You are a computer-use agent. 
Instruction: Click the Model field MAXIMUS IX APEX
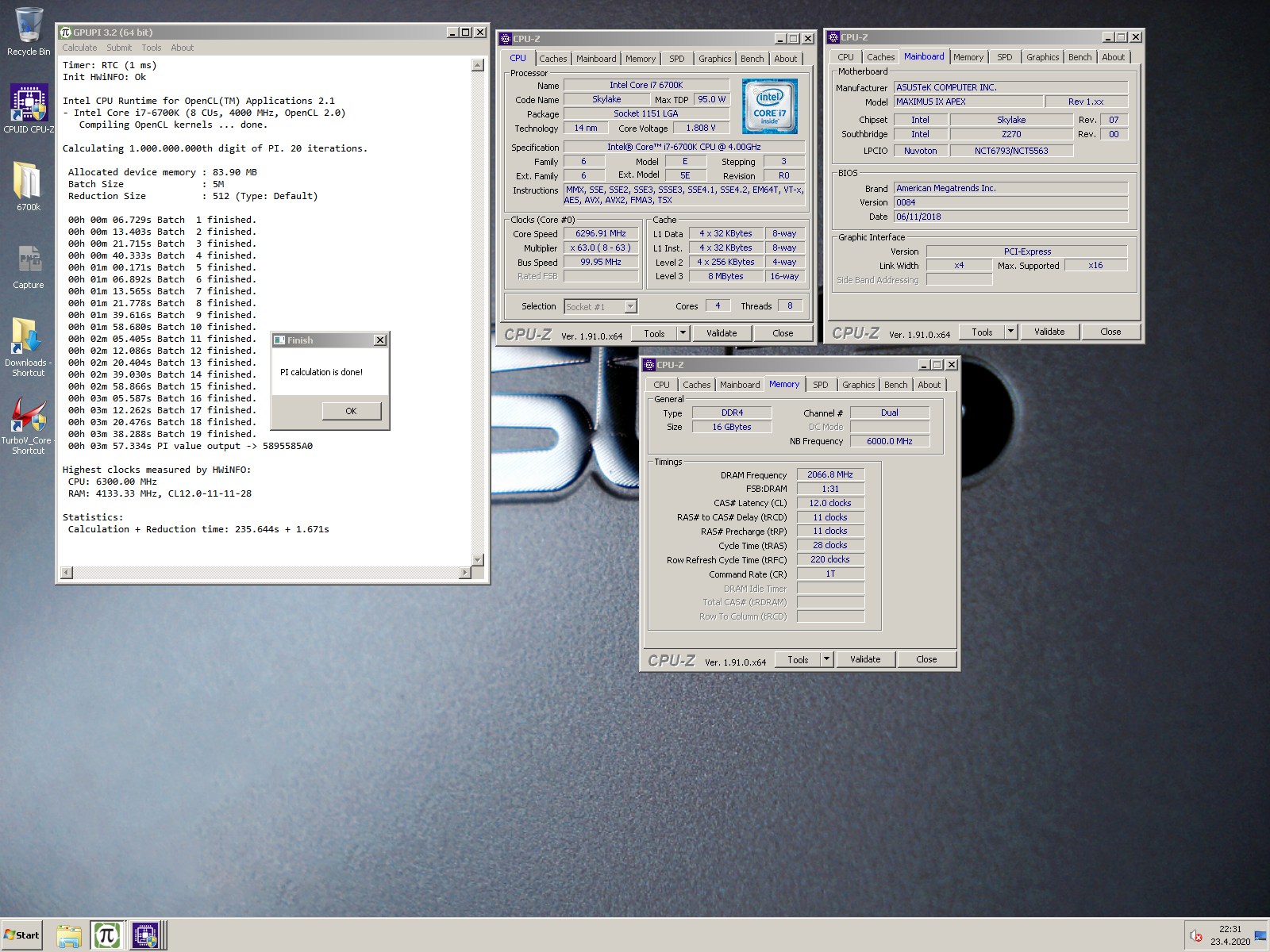tap(968, 102)
